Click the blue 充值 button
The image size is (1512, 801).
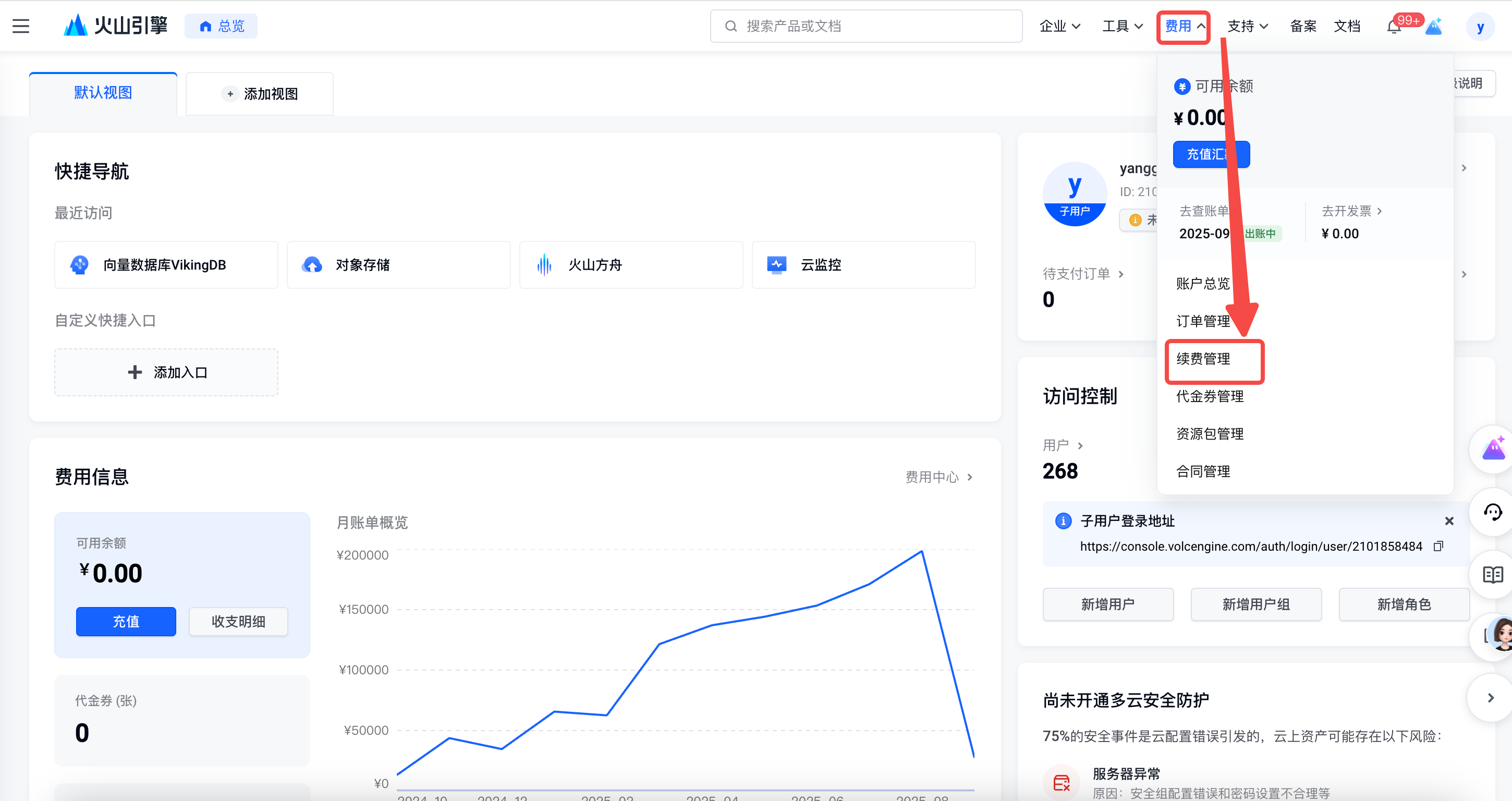coord(126,621)
